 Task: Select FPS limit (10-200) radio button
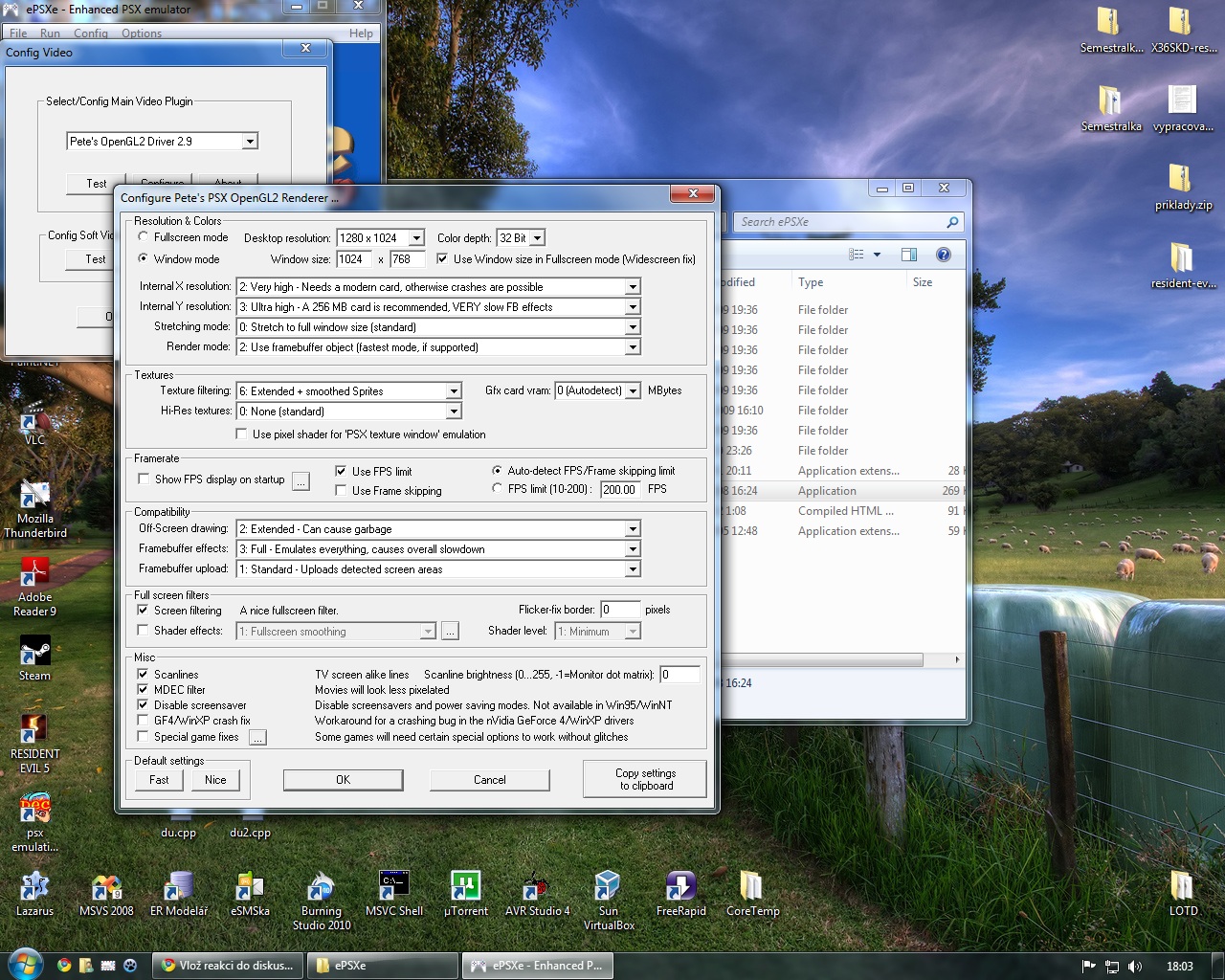497,488
